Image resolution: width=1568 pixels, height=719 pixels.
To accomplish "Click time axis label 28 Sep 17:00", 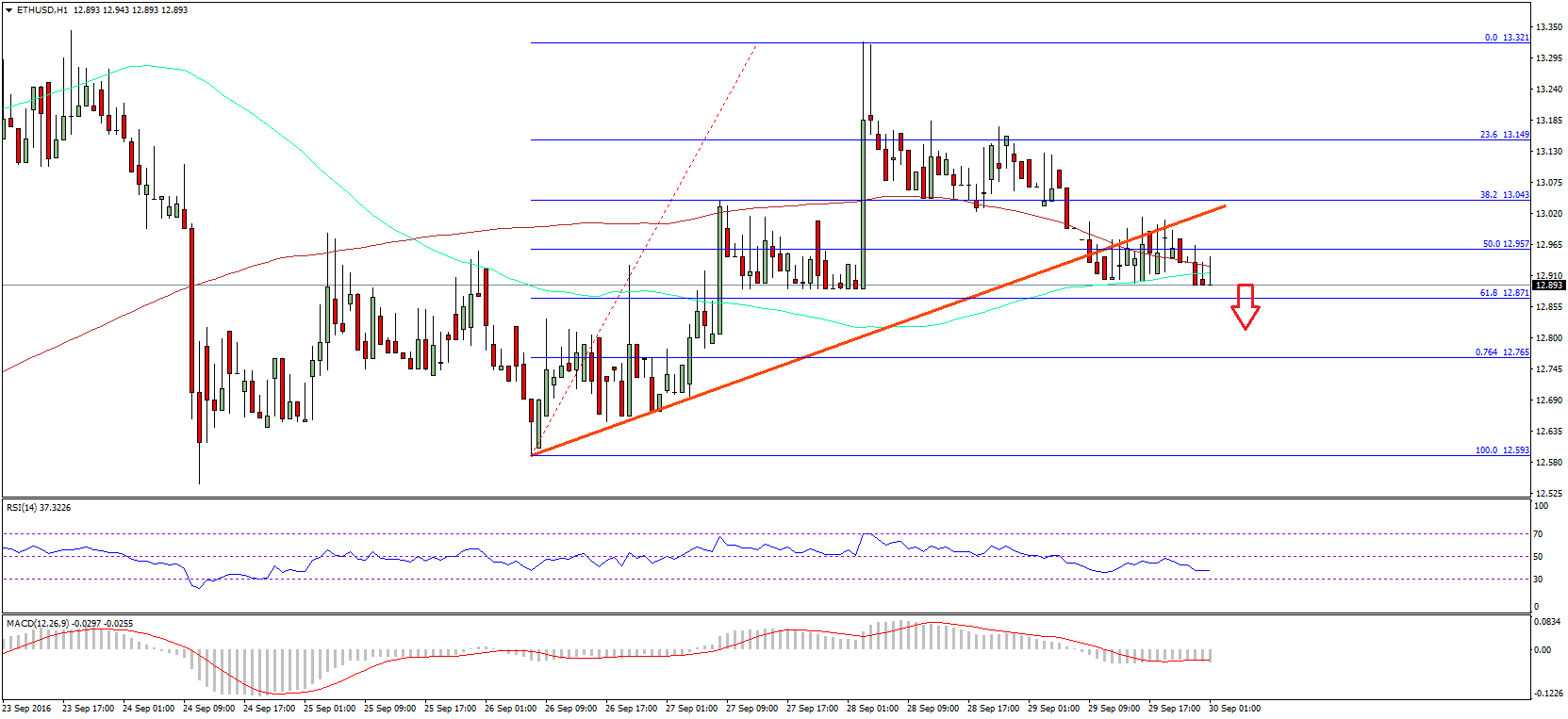I will click(x=994, y=709).
